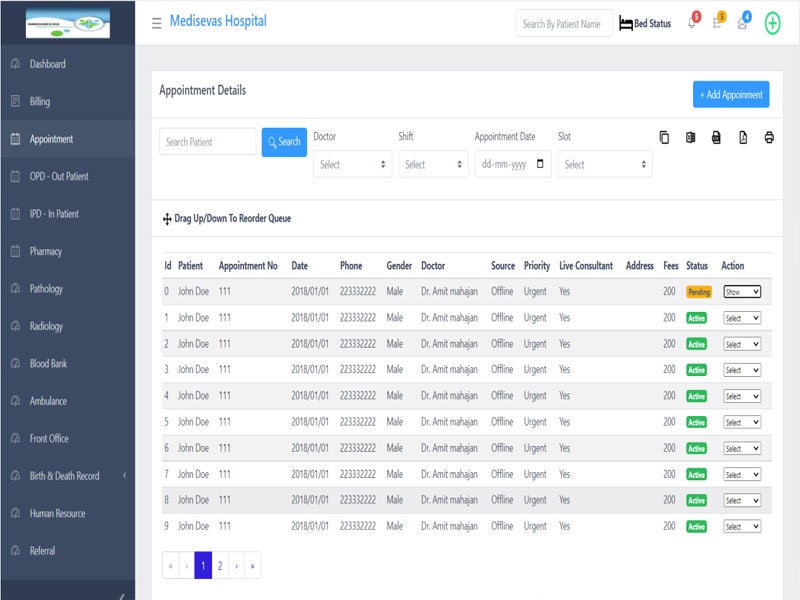Click the green plus circle icon
The image size is (800, 600).
coord(772,24)
